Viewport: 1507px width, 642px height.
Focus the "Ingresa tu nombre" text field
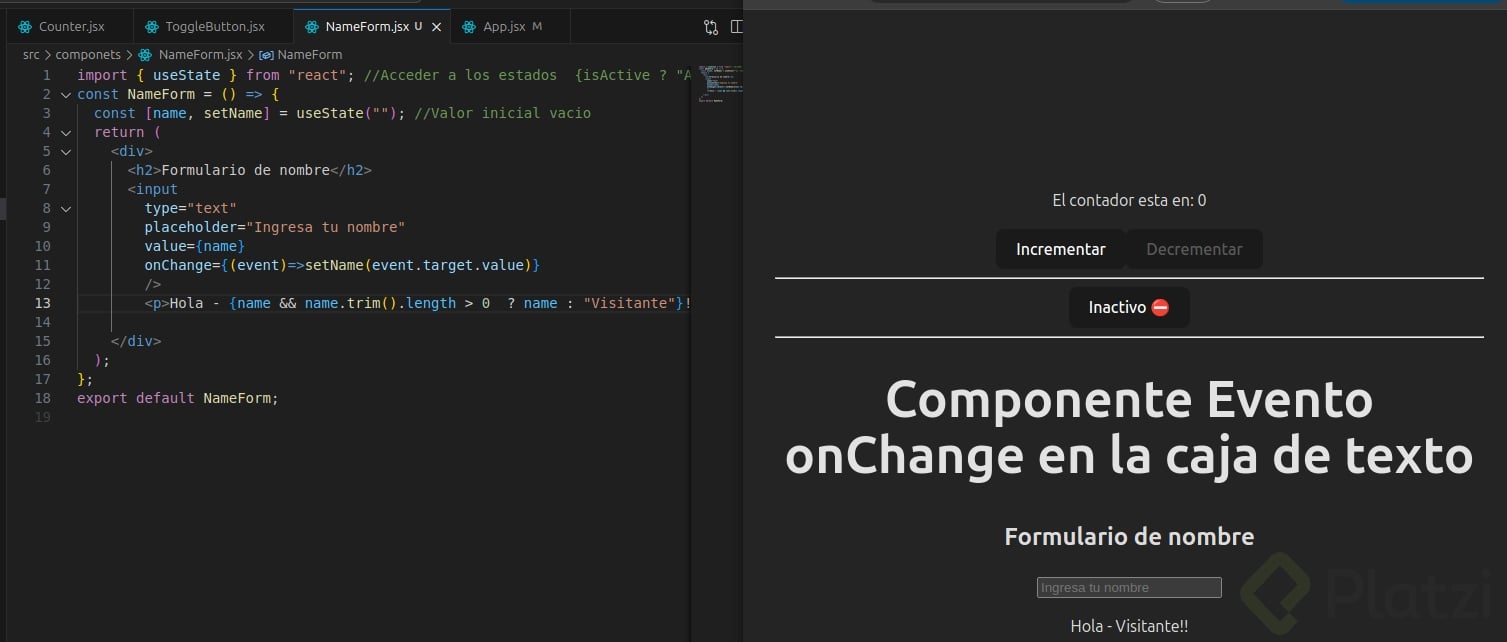(1129, 588)
